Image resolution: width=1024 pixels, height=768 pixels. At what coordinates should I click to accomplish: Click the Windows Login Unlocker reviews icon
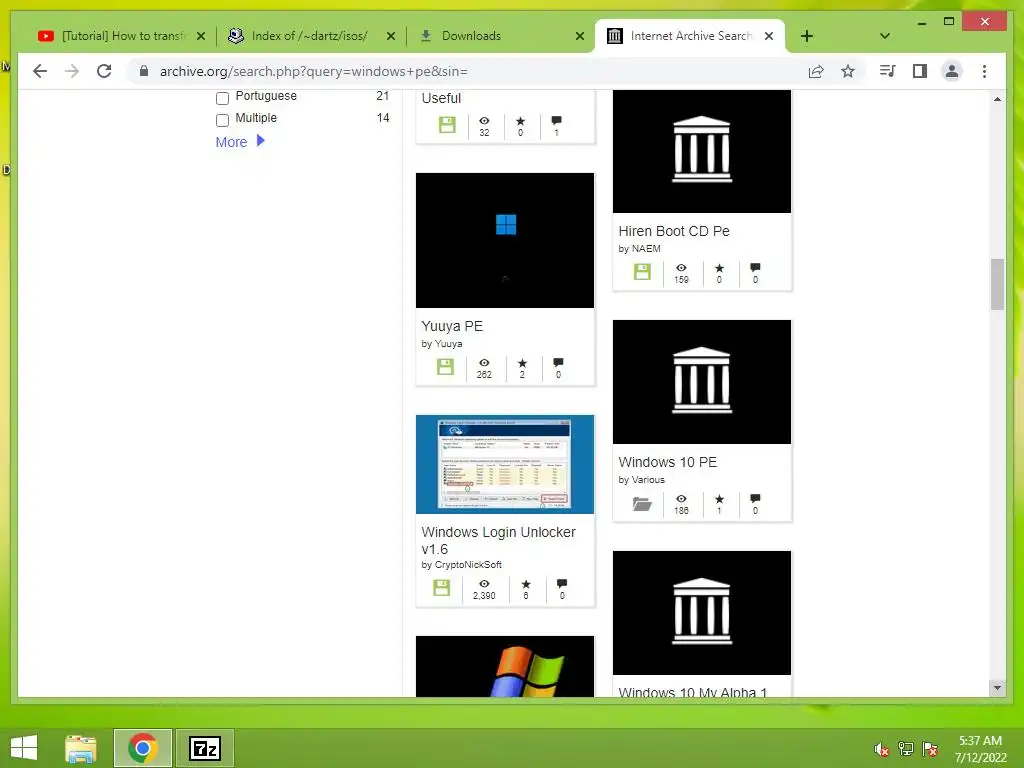pyautogui.click(x=562, y=584)
